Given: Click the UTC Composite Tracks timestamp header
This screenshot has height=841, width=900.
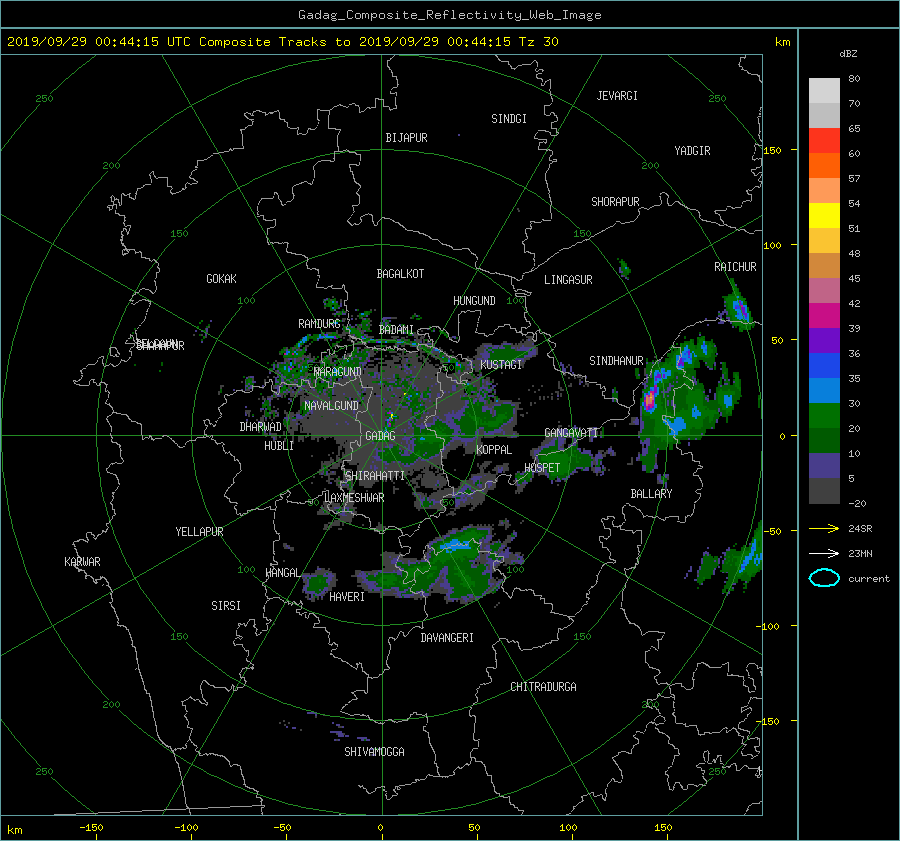Looking at the screenshot, I should pyautogui.click(x=282, y=42).
